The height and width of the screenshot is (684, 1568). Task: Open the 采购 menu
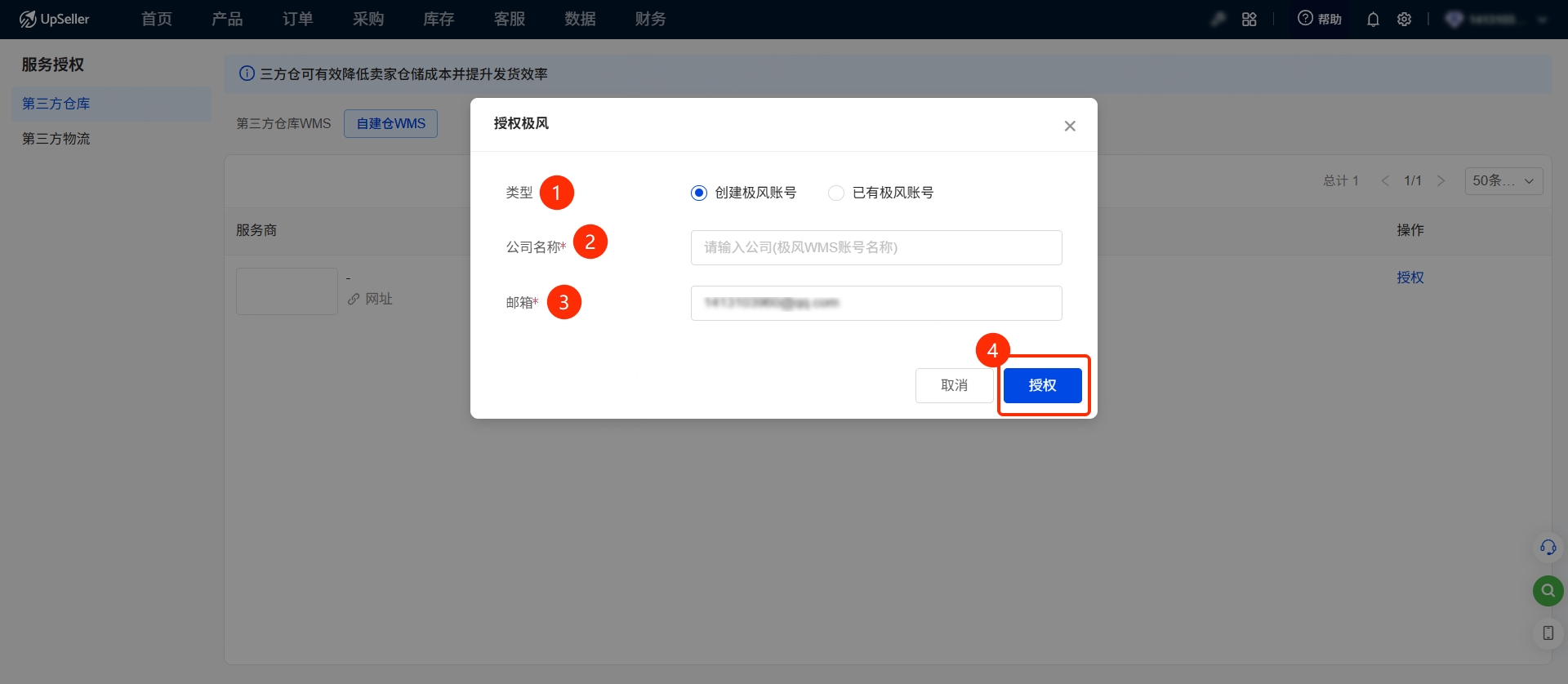pyautogui.click(x=368, y=19)
